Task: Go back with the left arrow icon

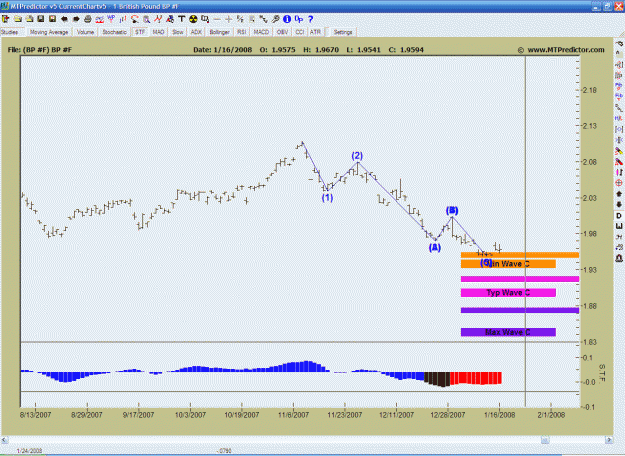Action: click(x=64, y=19)
